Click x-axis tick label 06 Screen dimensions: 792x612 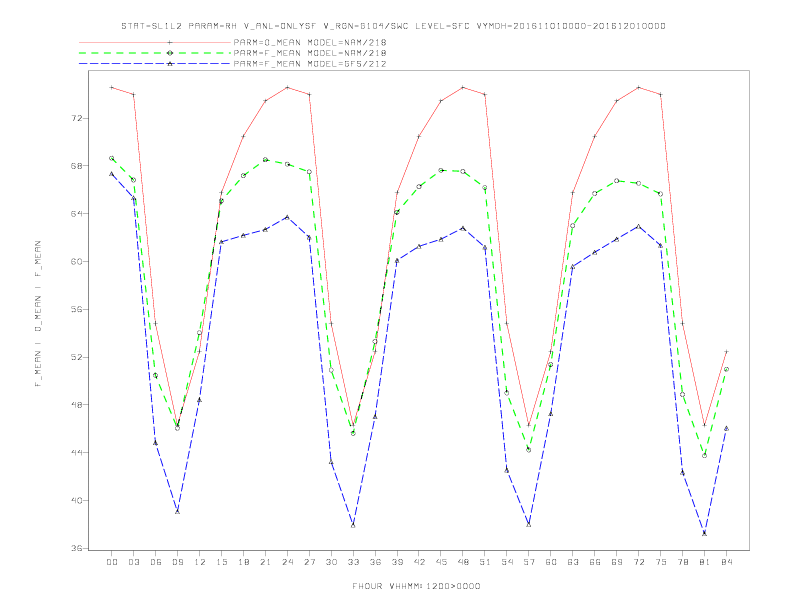(x=156, y=562)
